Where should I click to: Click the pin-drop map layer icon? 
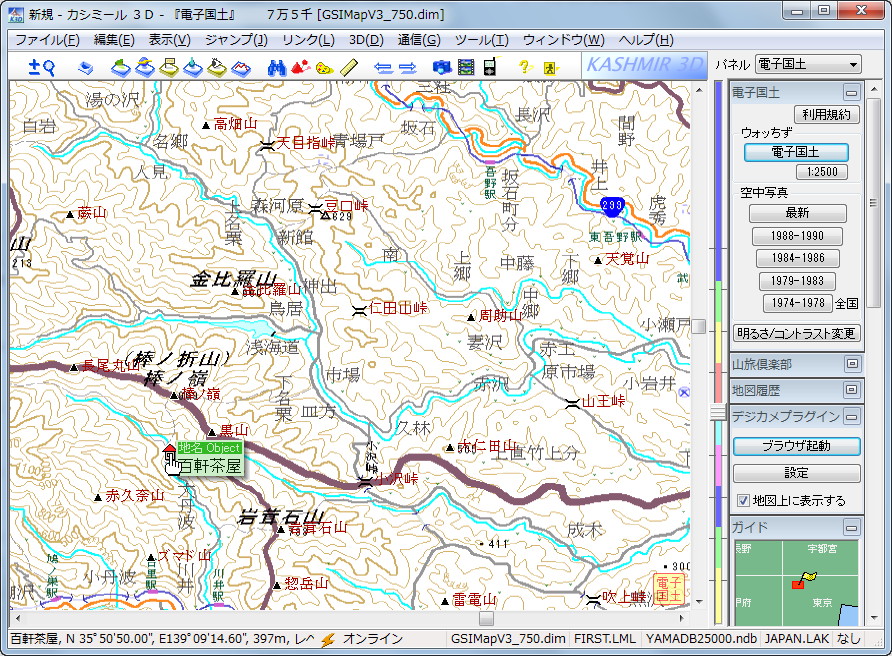point(193,68)
